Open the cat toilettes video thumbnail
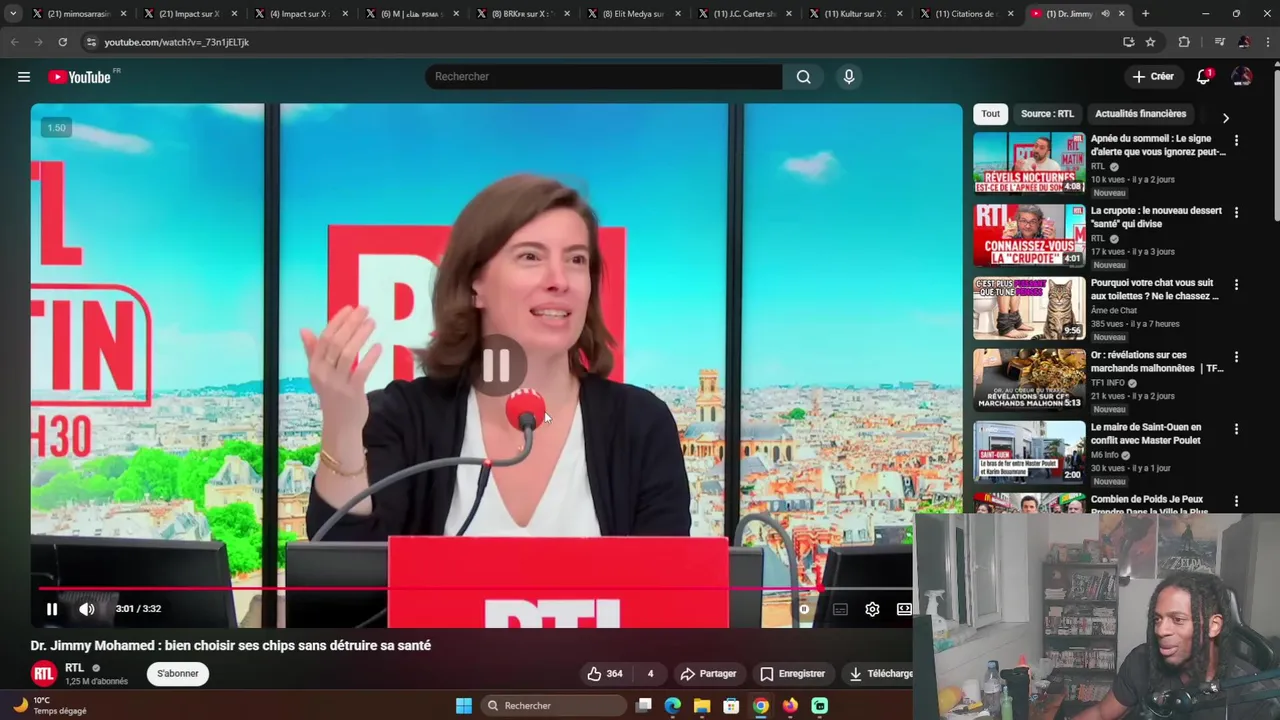The width and height of the screenshot is (1280, 720). point(1029,307)
